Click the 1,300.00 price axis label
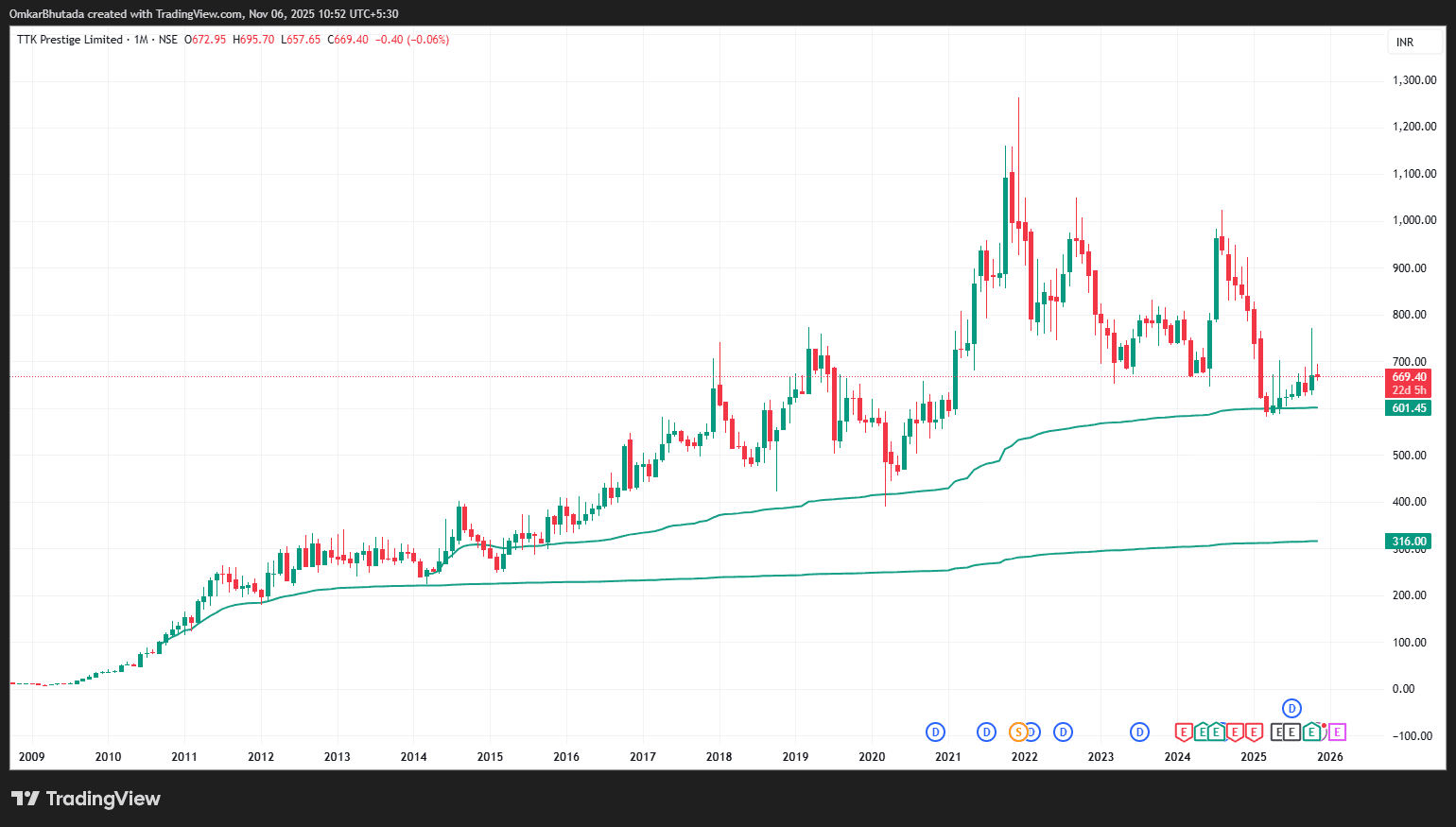This screenshot has width=1456, height=827. 1414,80
